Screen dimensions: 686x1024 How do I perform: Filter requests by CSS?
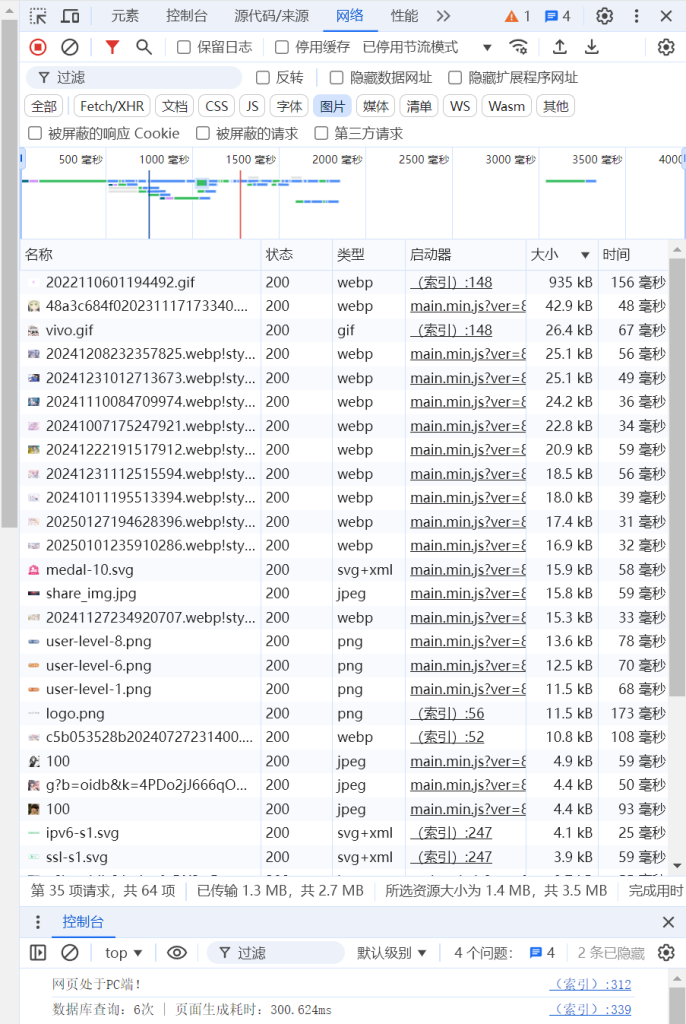[x=216, y=106]
